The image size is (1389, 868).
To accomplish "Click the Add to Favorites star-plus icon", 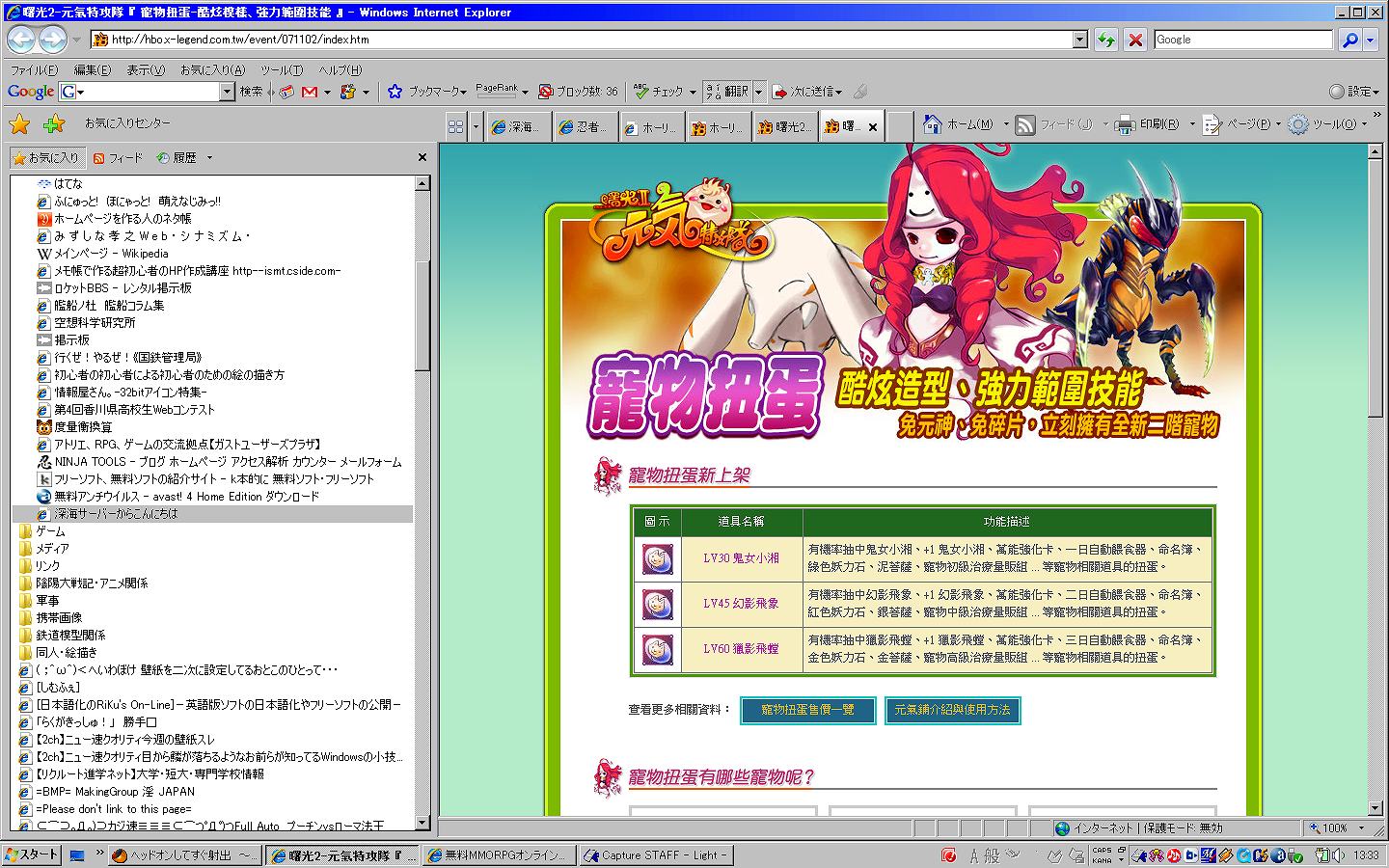I will (54, 123).
